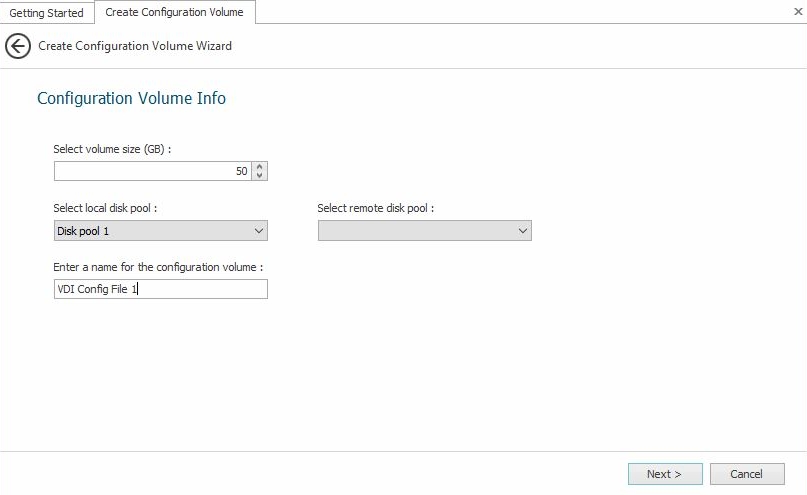
Task: Click the 'Select volume size (GB)' label
Action: [112, 149]
